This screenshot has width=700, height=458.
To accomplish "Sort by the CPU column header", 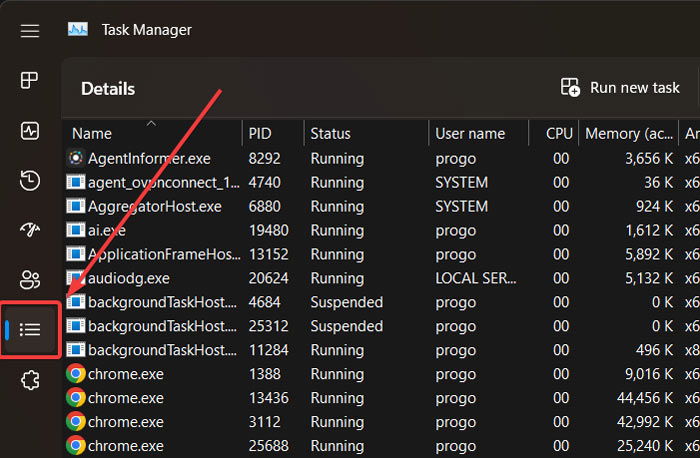I will point(559,134).
